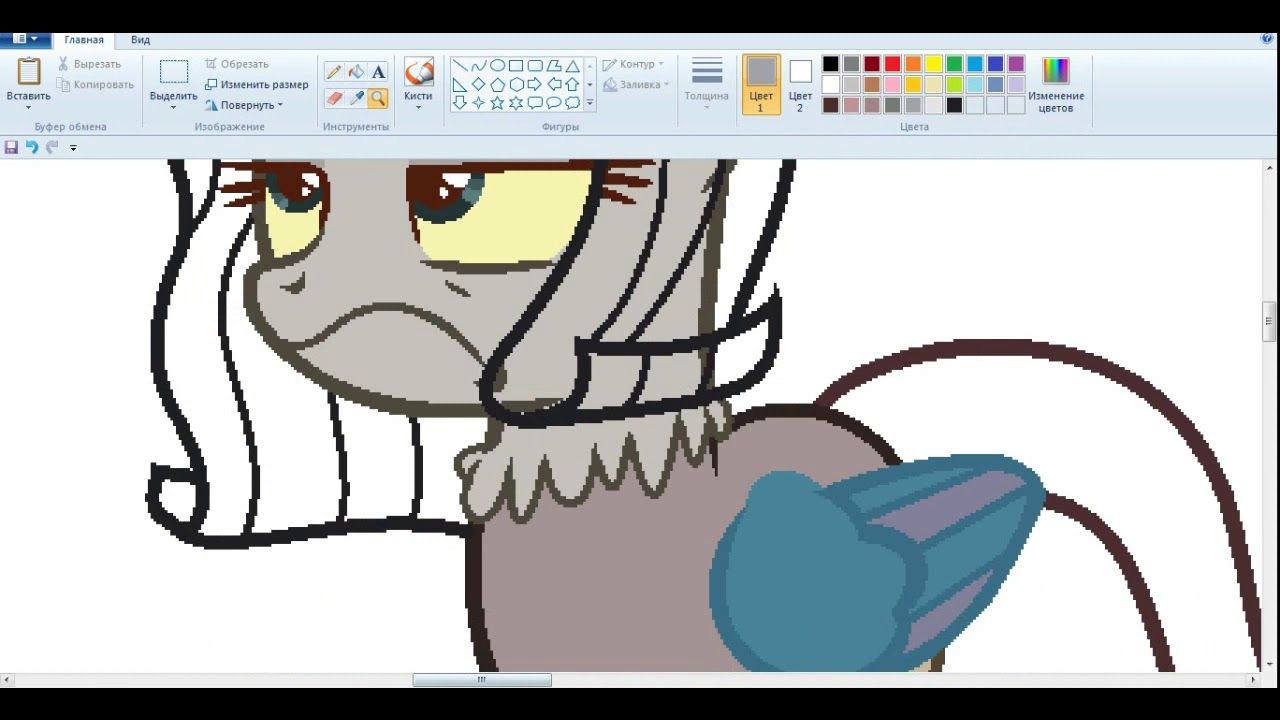Click the redo arrow icon
The image size is (1280, 720).
pos(52,147)
